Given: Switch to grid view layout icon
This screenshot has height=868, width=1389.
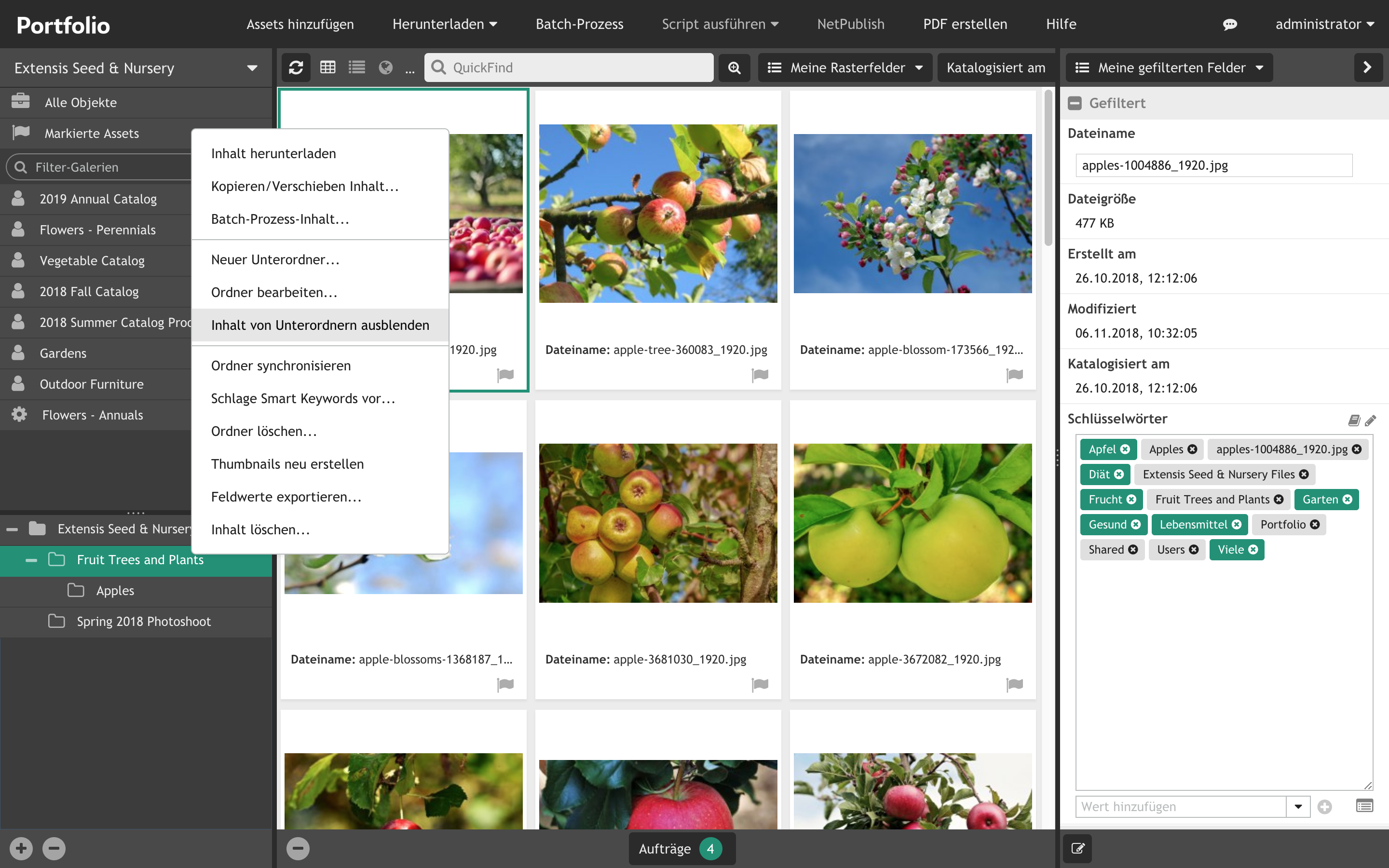Looking at the screenshot, I should pos(327,67).
